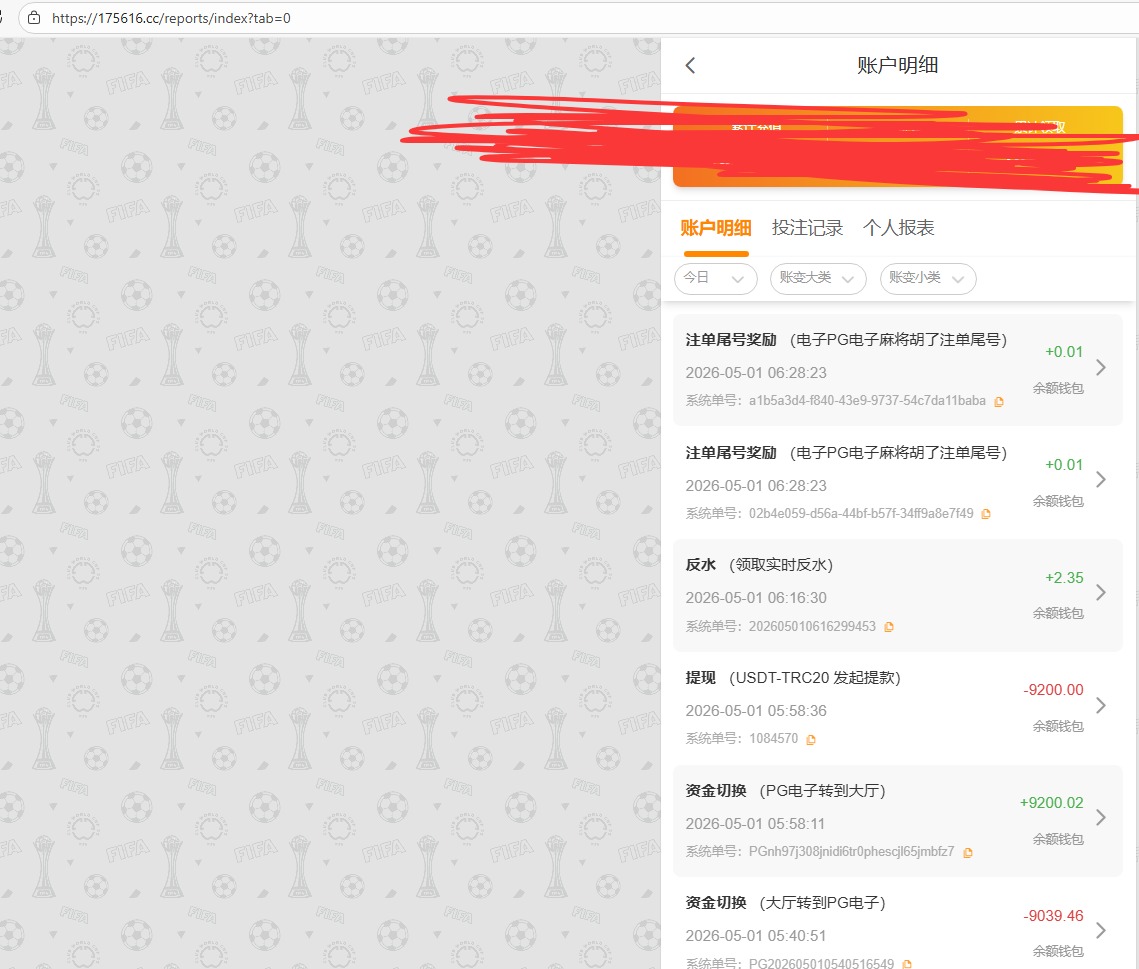Select the amount -9200.00

(1053, 690)
